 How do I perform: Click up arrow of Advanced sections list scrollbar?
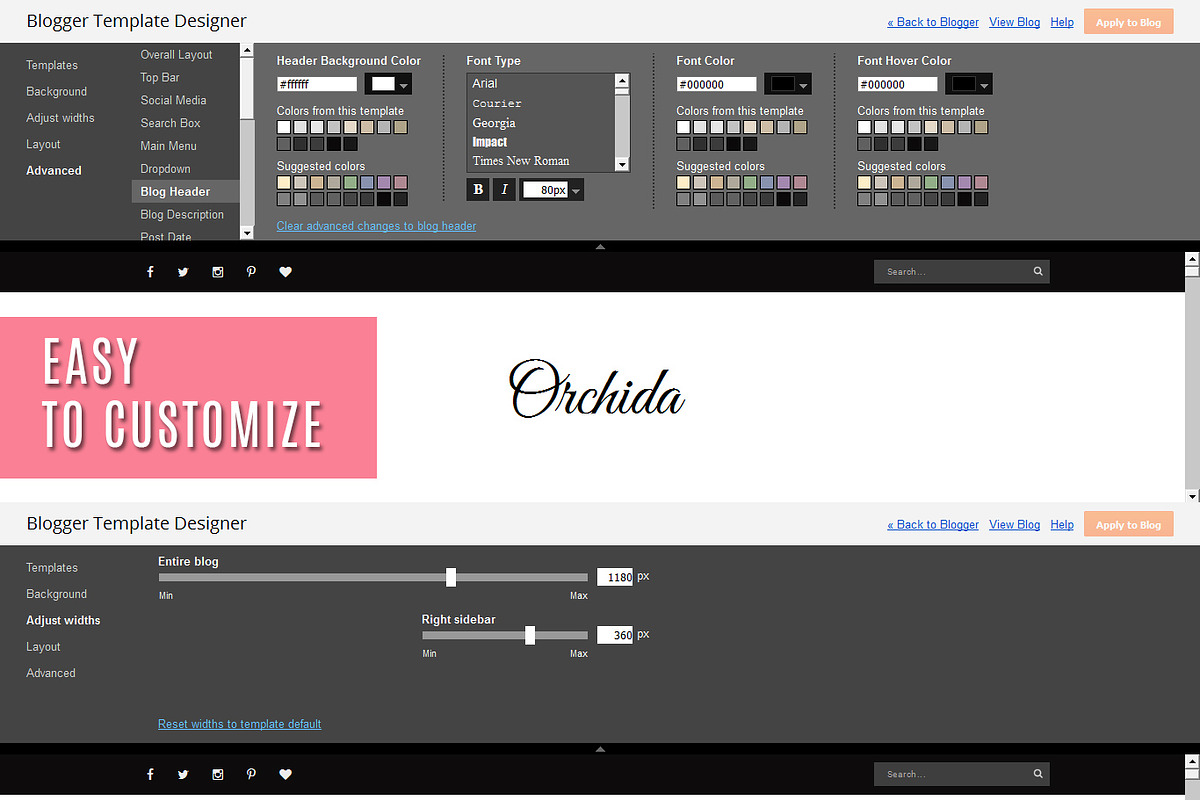247,51
